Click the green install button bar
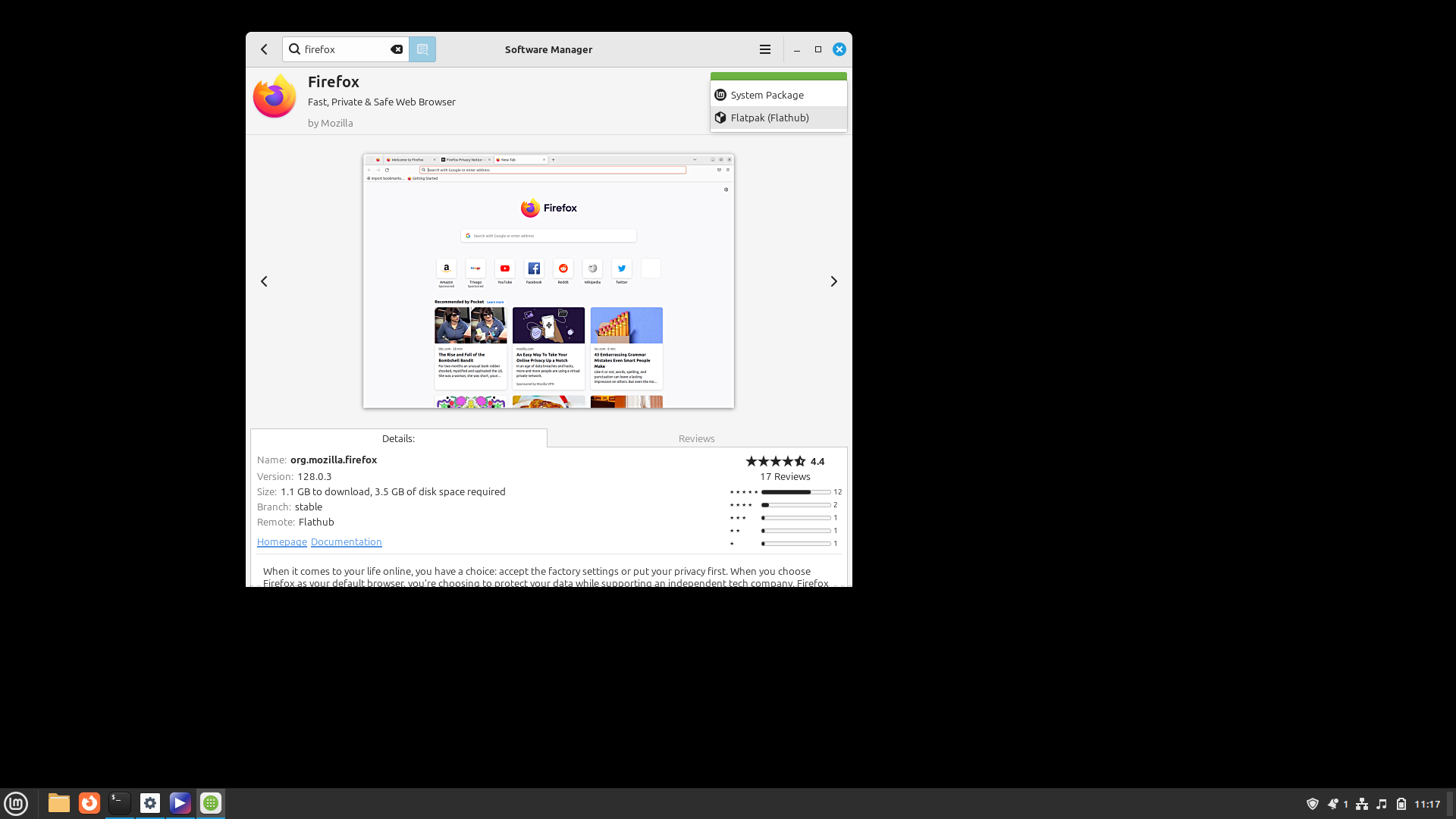 (779, 77)
